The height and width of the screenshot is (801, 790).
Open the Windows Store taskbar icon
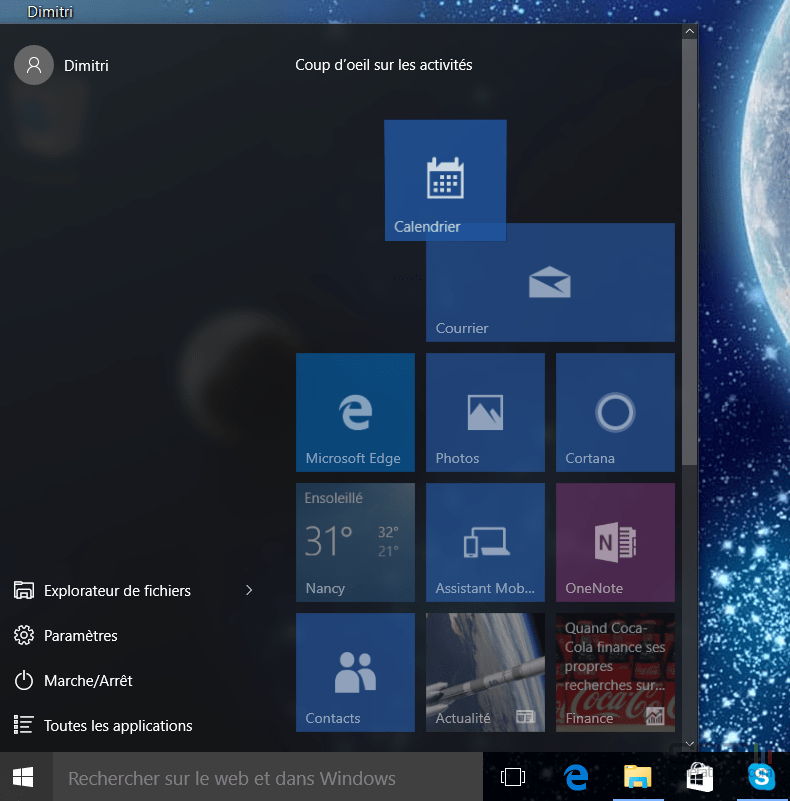(699, 777)
